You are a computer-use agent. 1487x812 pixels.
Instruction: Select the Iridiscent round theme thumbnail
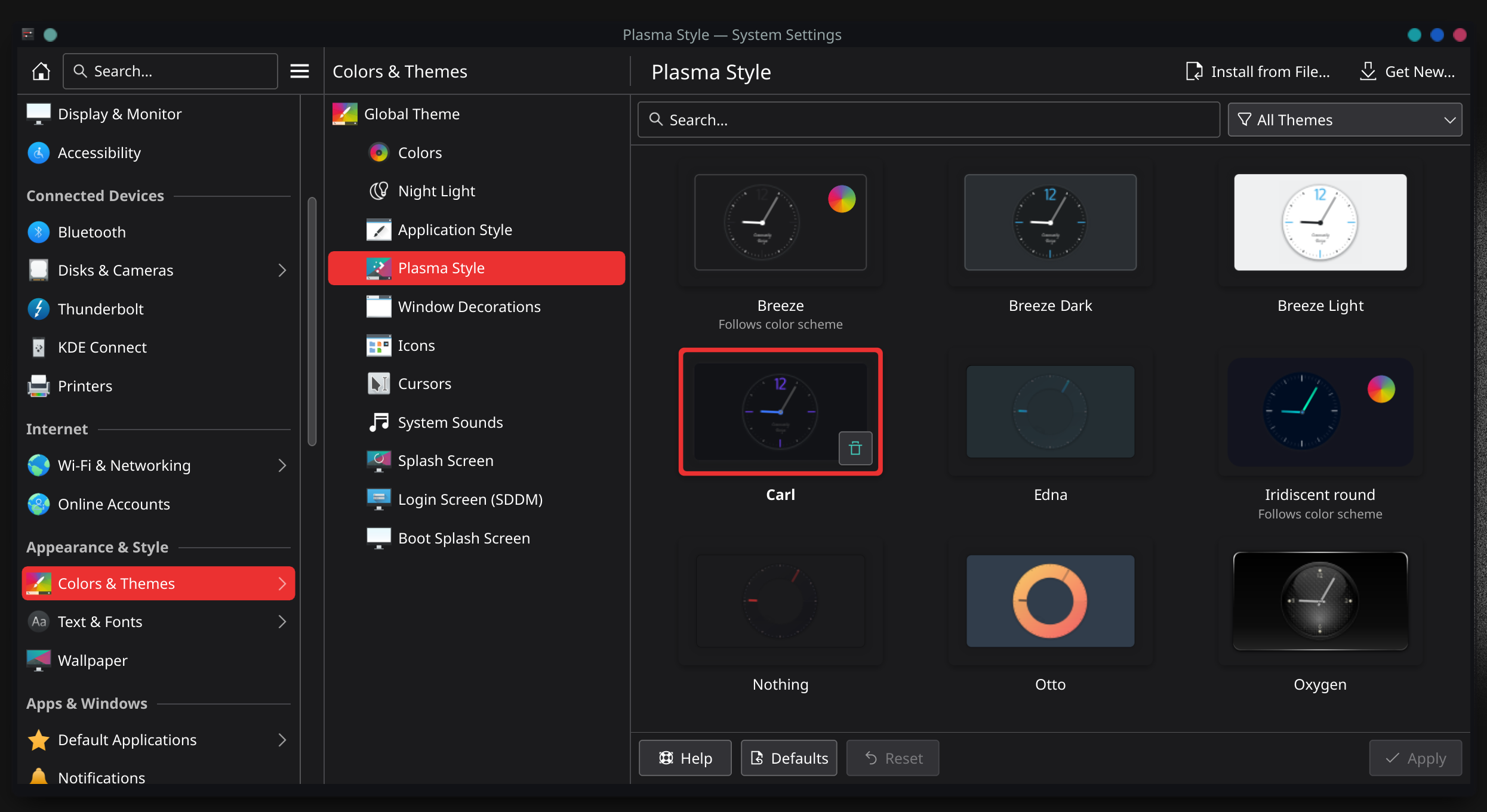[x=1320, y=412]
